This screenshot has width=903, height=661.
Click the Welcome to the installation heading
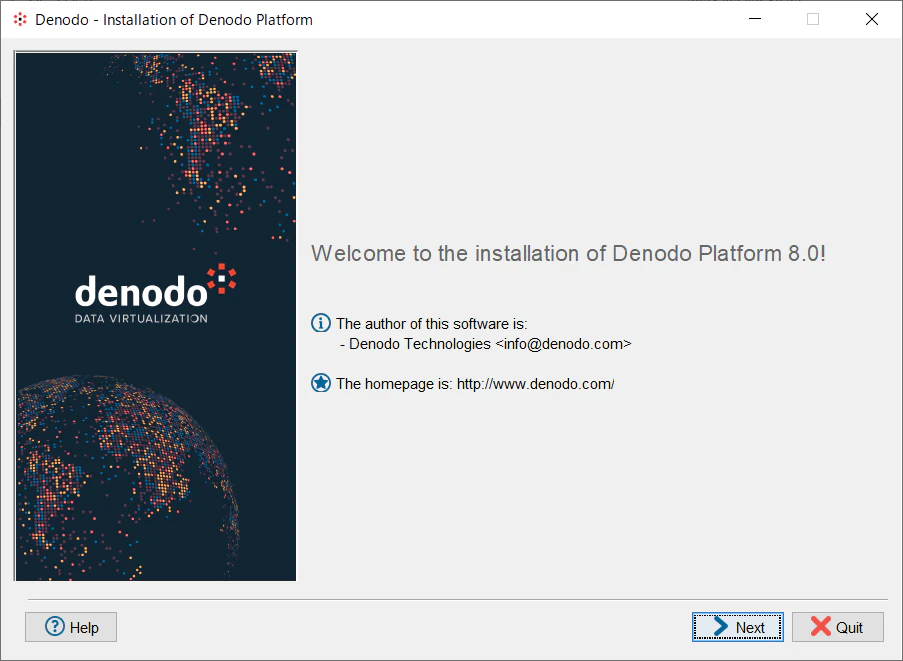click(568, 253)
